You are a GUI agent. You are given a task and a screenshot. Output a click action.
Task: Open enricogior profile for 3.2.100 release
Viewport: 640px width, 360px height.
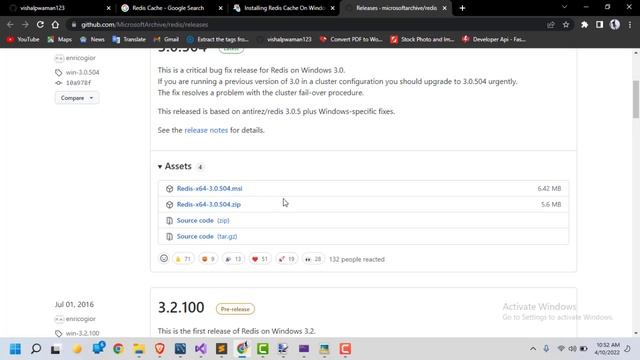tap(80, 319)
